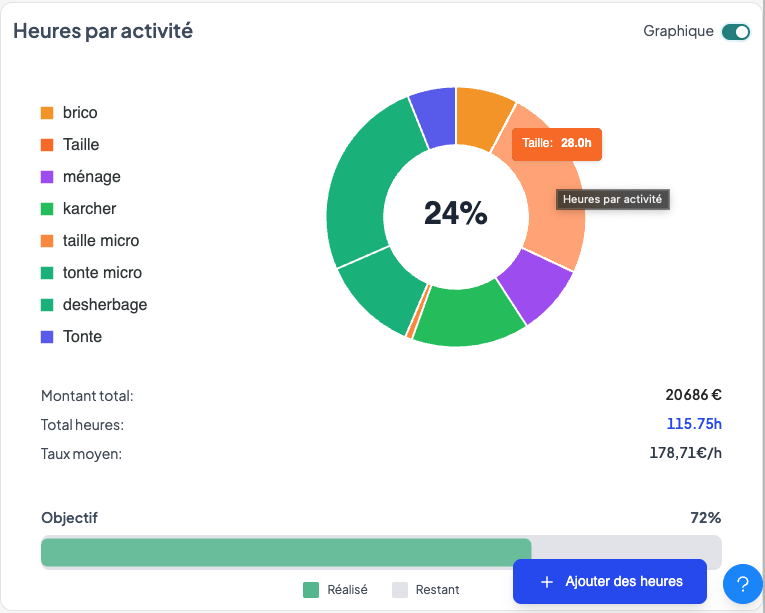Select the Taille legend label
The width and height of the screenshot is (765, 613).
[81, 145]
